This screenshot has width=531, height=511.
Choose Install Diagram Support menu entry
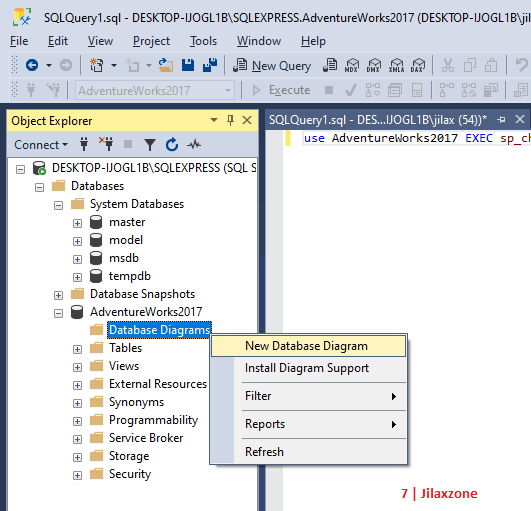[x=308, y=368]
